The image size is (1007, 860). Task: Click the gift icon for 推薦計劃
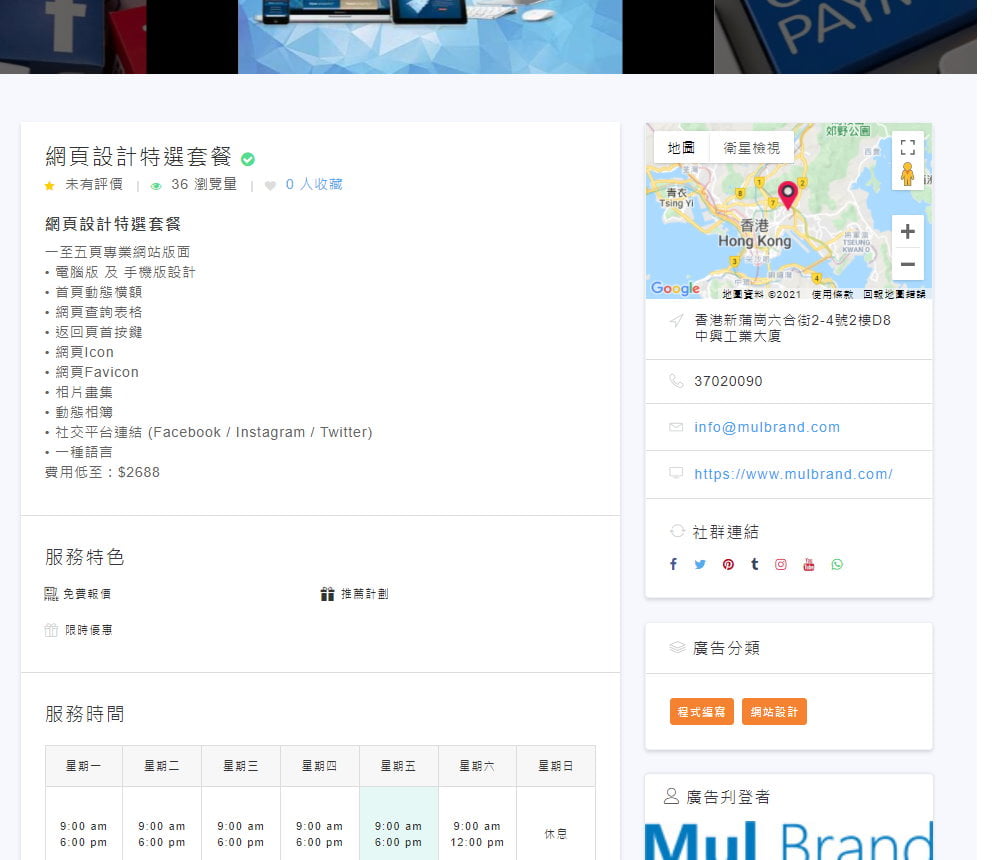tap(328, 594)
